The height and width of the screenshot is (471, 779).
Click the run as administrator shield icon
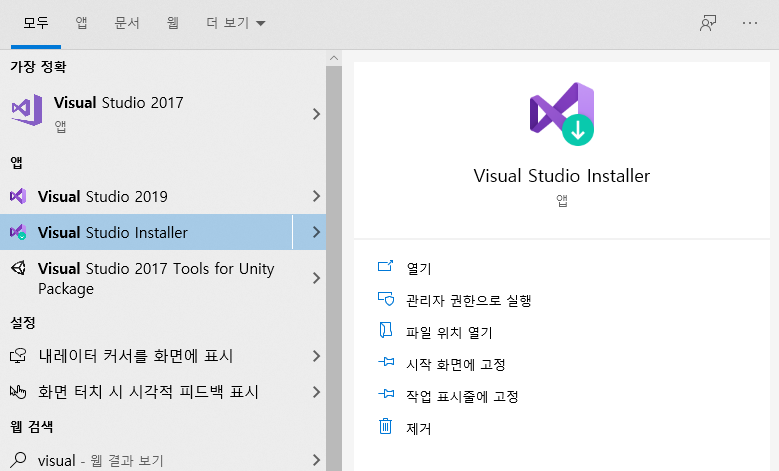pos(386,299)
